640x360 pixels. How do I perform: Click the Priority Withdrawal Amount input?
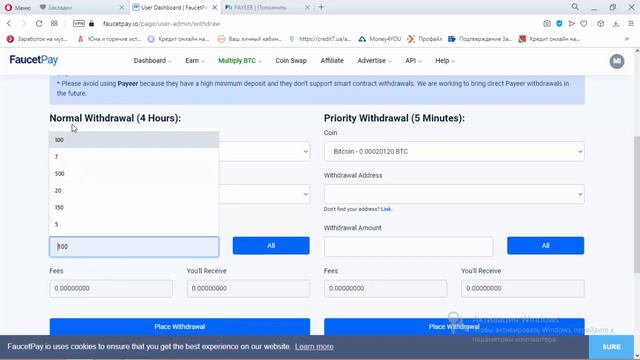click(408, 247)
